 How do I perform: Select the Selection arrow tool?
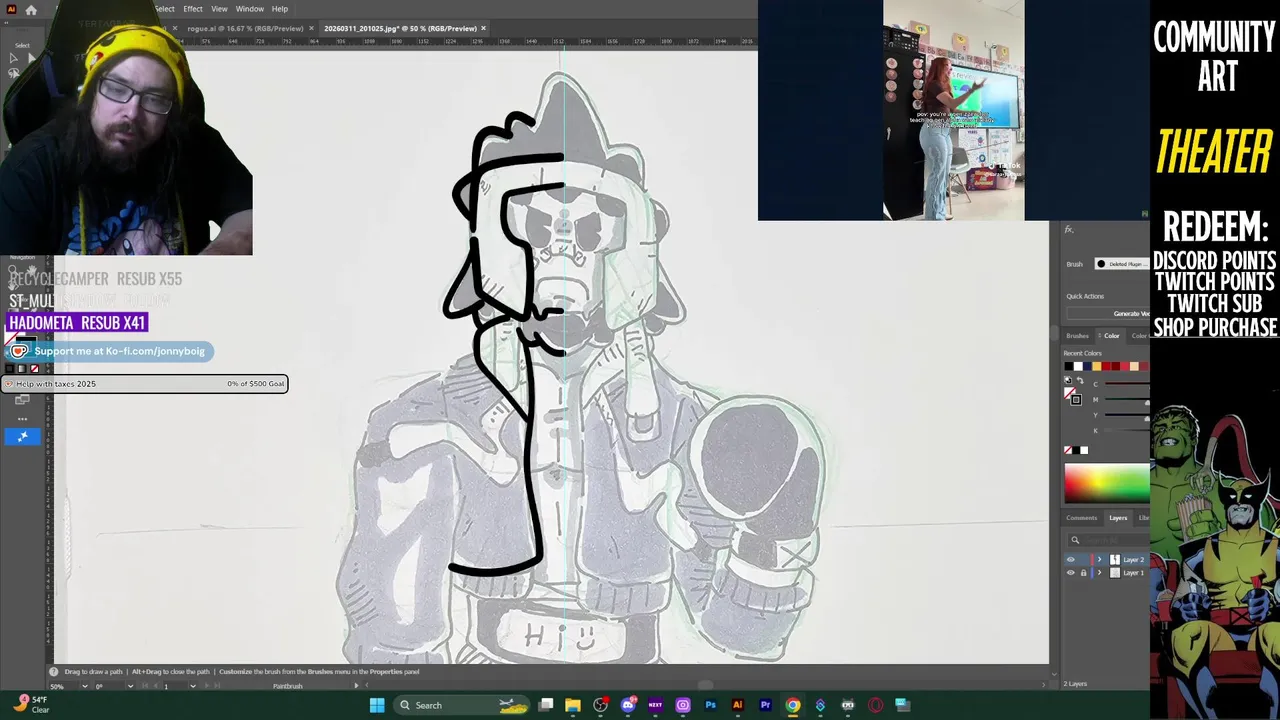click(x=13, y=58)
